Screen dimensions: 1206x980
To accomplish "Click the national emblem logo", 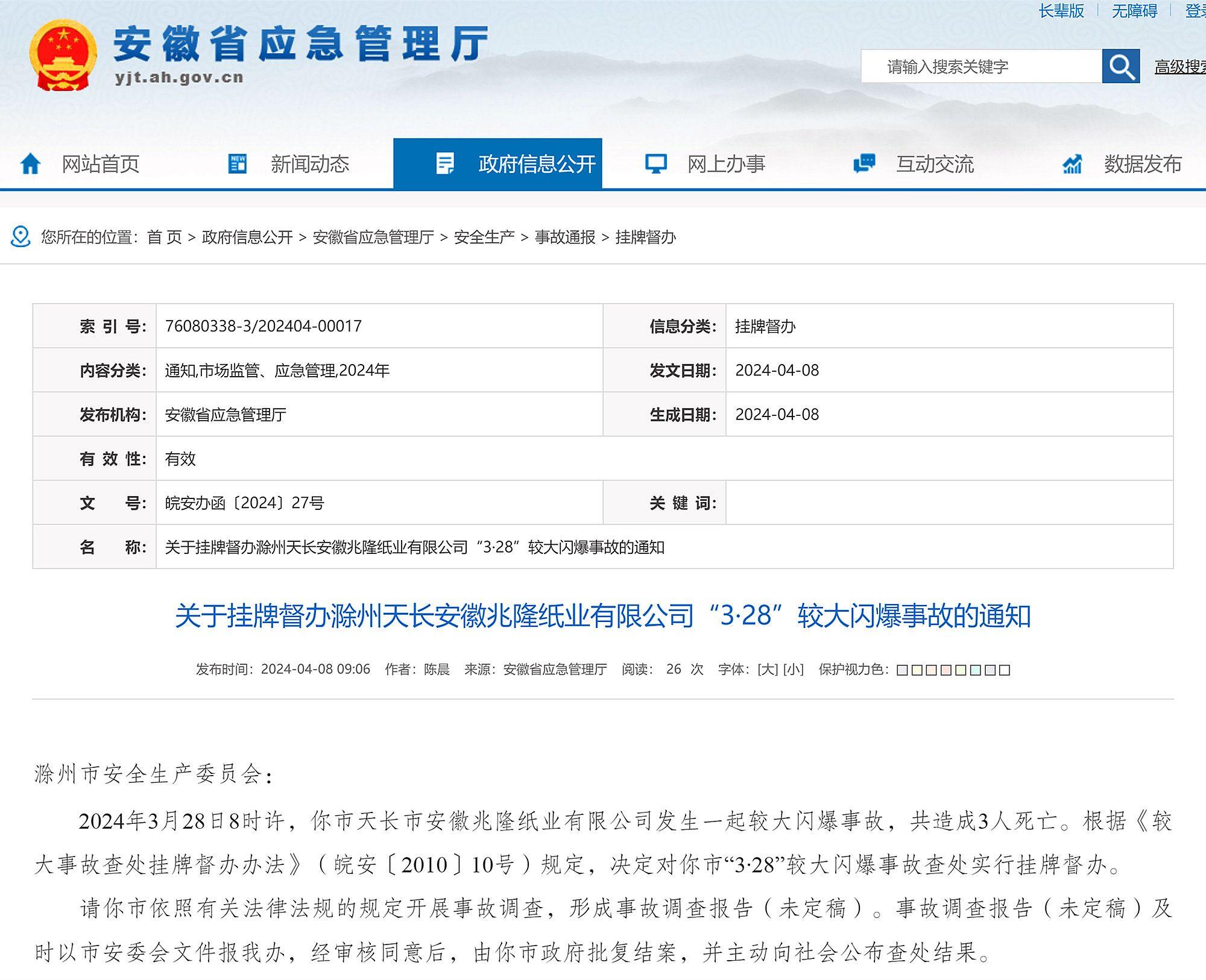I will click(x=63, y=55).
